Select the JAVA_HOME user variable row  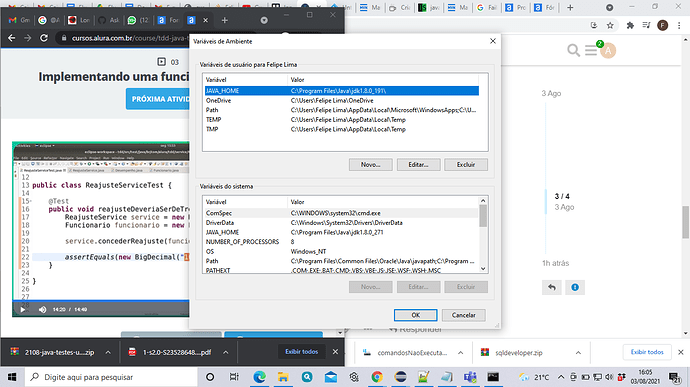tap(341, 91)
